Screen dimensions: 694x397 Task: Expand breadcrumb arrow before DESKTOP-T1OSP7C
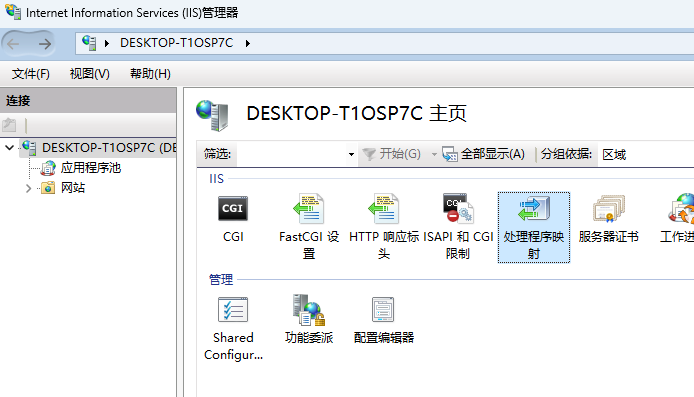tap(107, 43)
